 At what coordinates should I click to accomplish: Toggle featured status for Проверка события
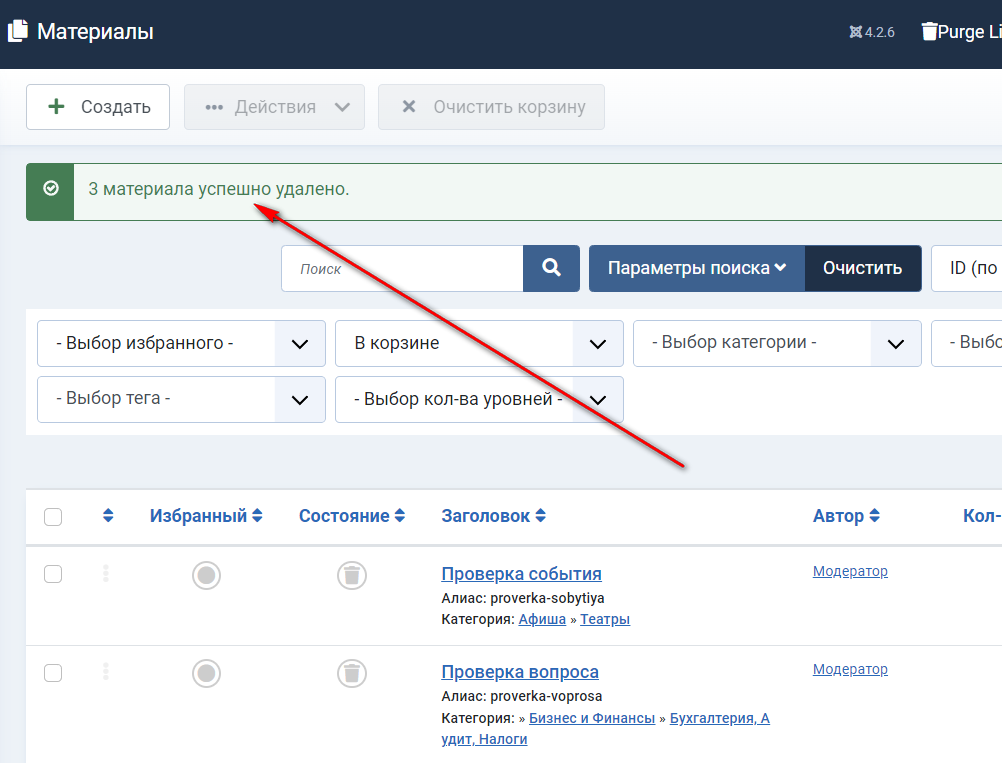pyautogui.click(x=206, y=575)
